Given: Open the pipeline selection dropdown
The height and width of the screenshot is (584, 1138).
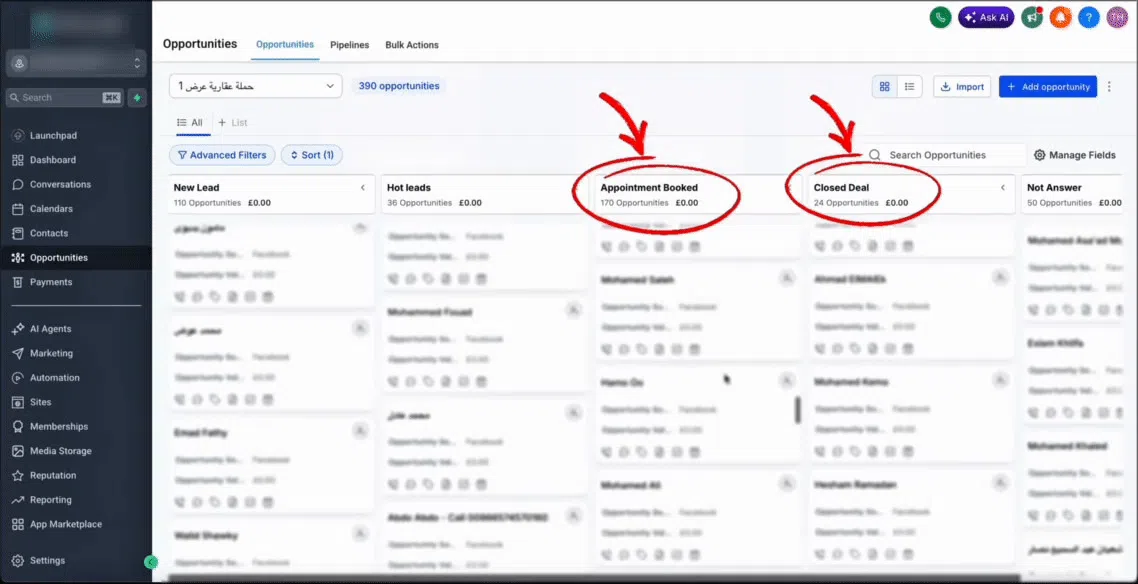Looking at the screenshot, I should (255, 86).
